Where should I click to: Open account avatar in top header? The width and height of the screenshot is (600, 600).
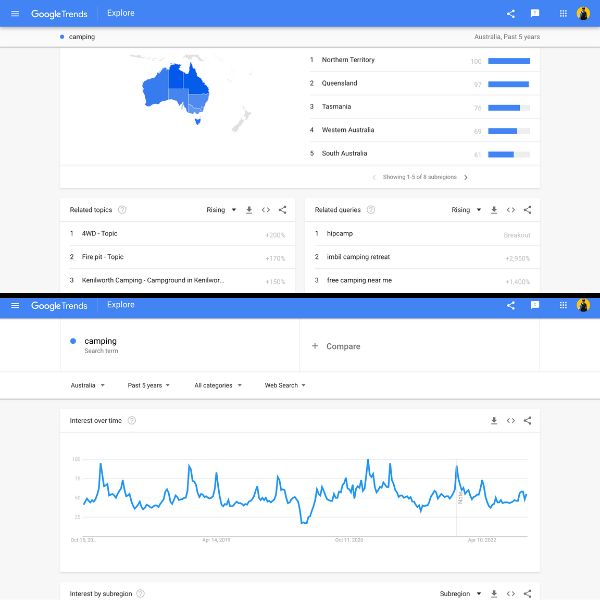click(x=583, y=14)
